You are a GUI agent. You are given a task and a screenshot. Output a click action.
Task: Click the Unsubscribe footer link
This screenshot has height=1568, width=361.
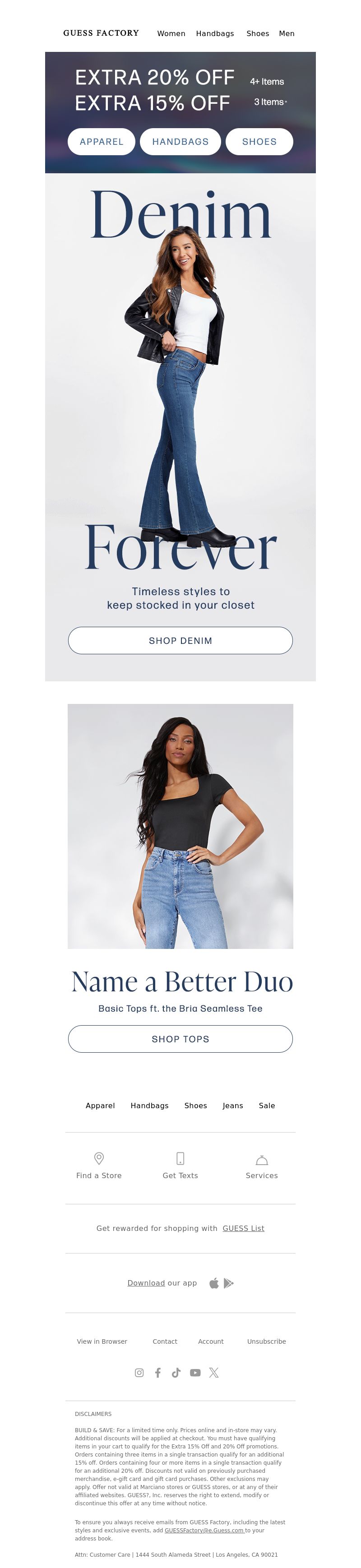click(x=267, y=1341)
